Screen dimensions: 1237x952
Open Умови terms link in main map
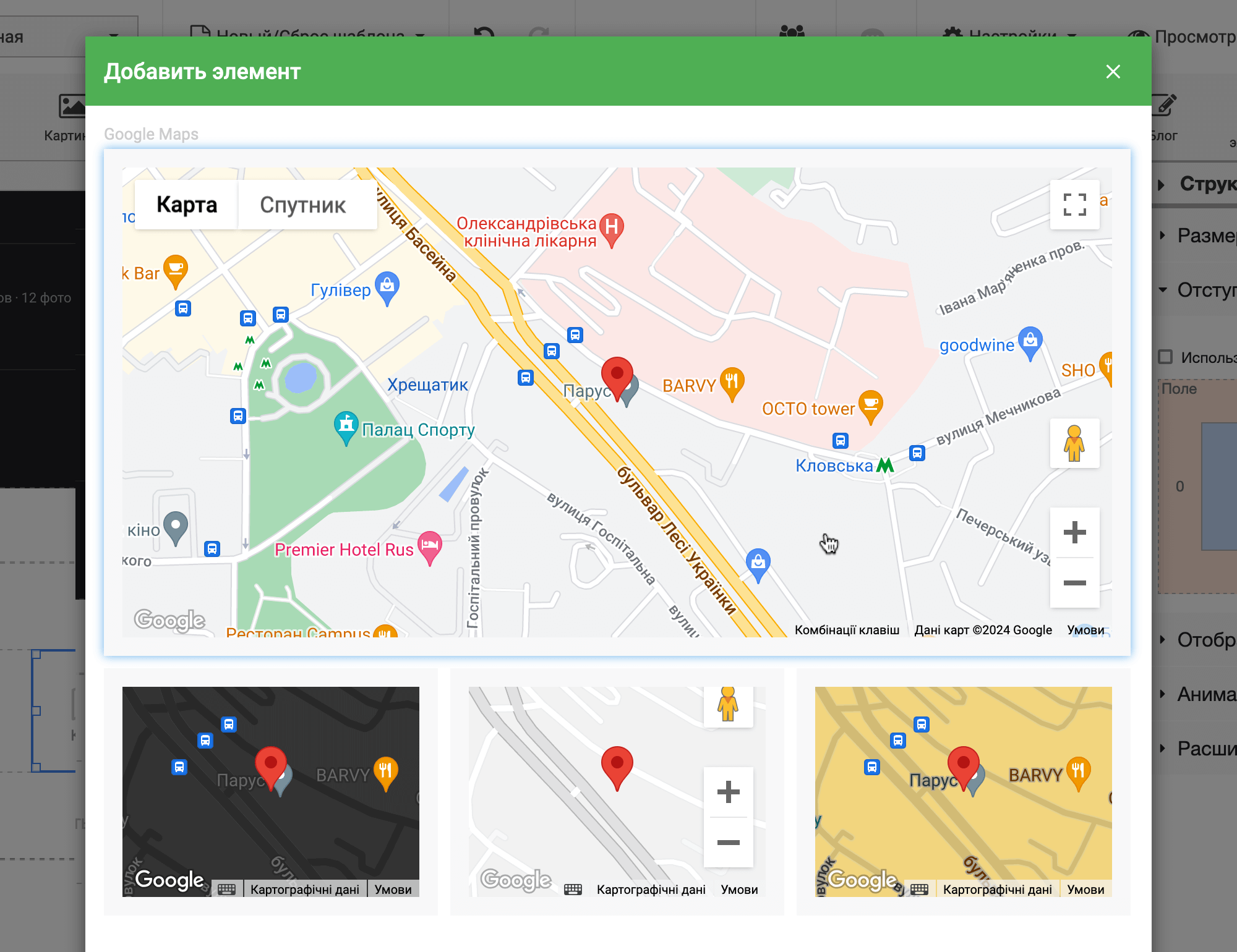(1085, 630)
